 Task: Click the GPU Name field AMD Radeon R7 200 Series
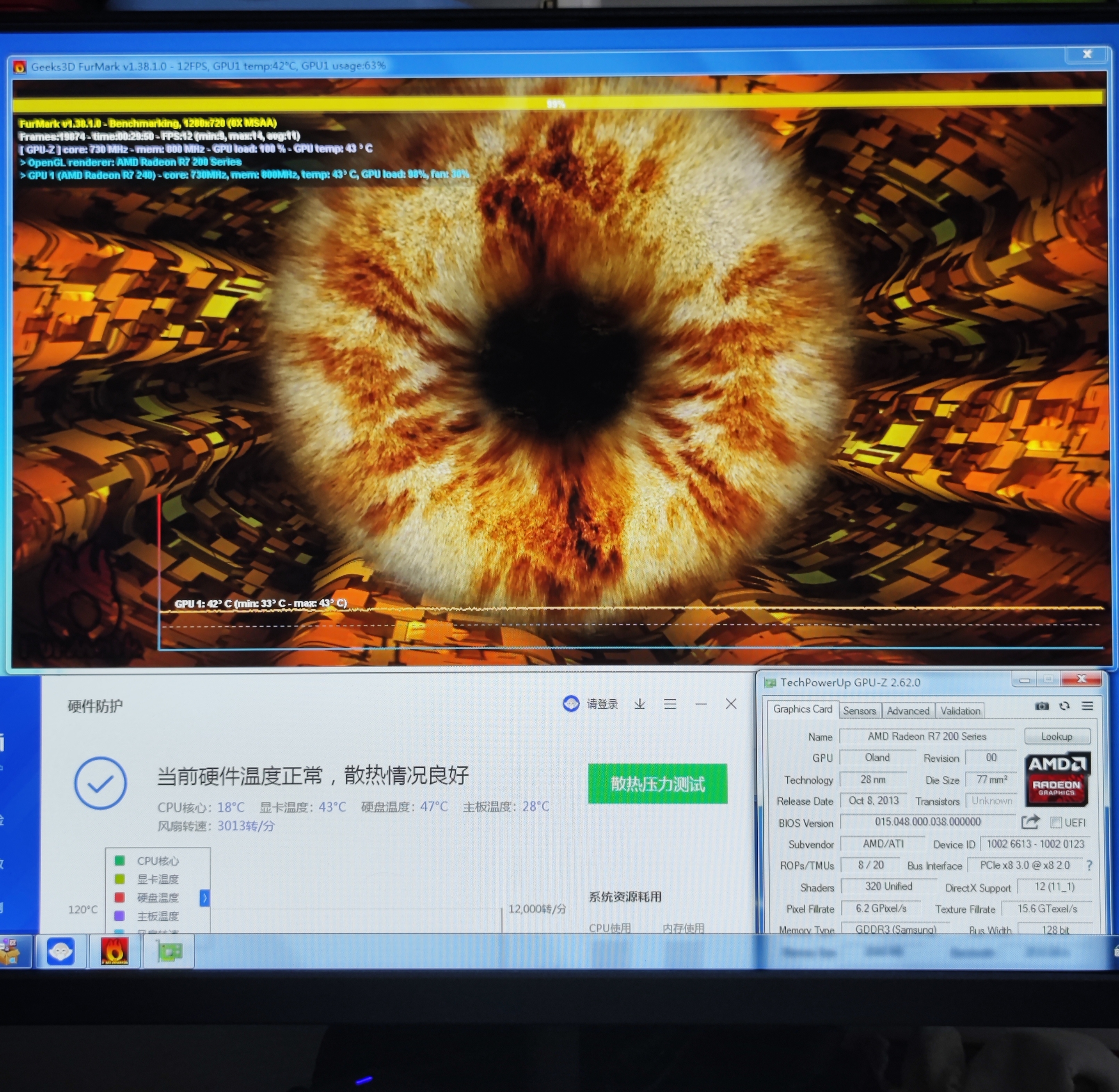tap(927, 736)
